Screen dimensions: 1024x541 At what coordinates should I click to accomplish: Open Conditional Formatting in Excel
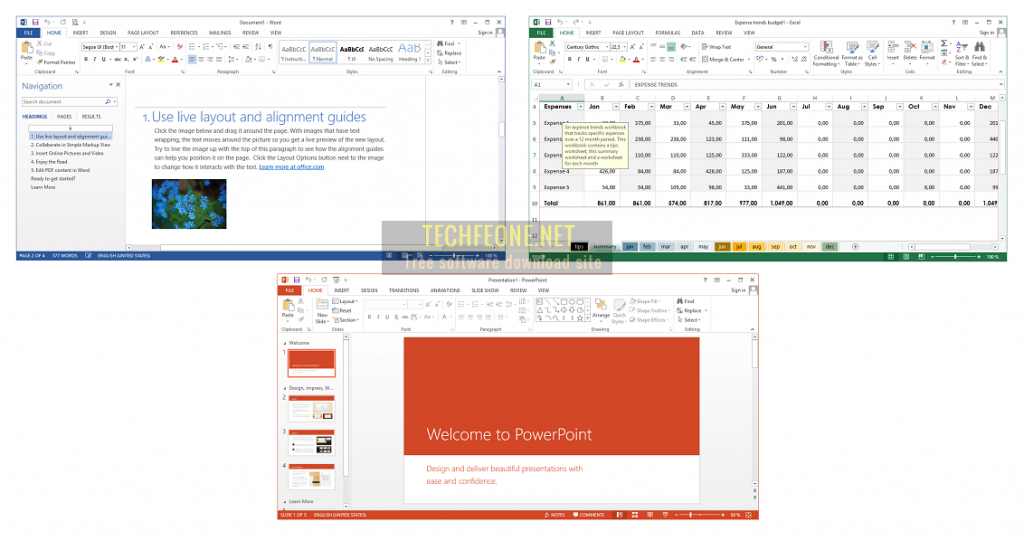coord(826,54)
